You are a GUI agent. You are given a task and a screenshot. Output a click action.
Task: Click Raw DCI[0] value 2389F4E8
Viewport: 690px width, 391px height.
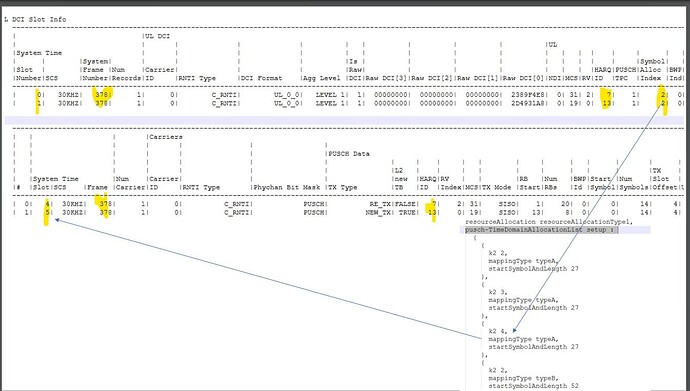pyautogui.click(x=525, y=95)
